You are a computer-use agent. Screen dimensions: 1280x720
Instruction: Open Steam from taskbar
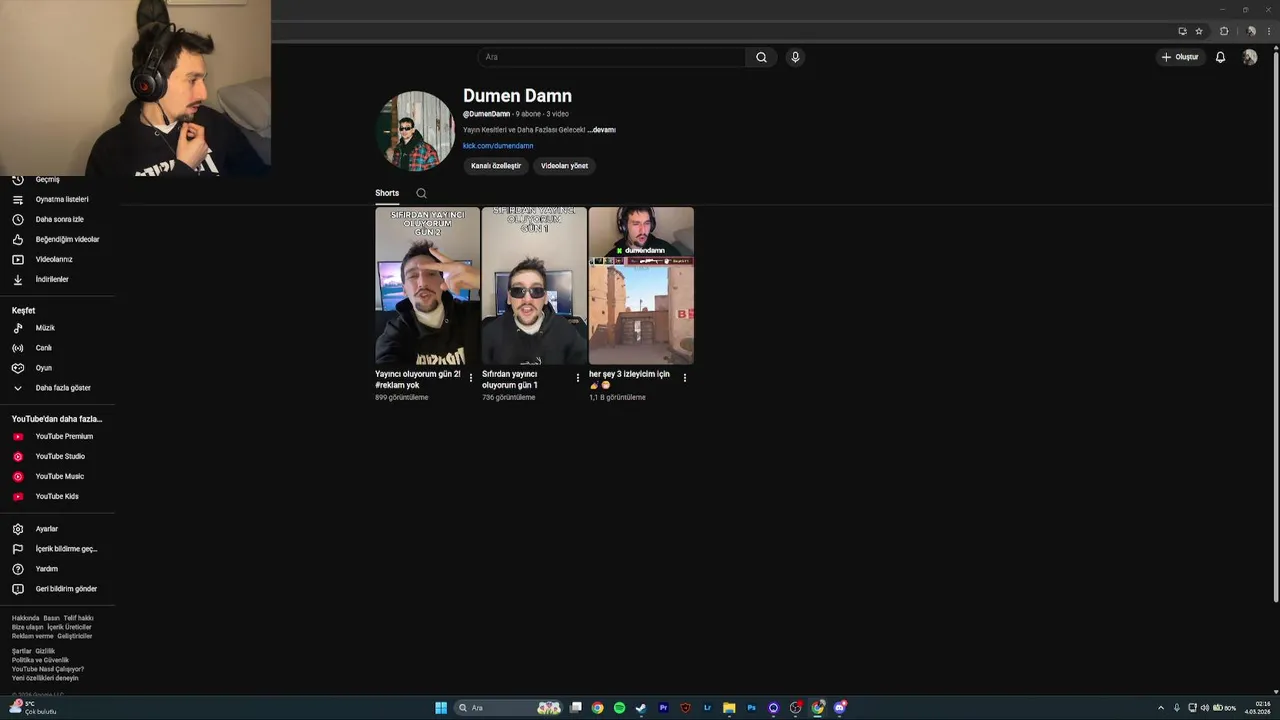tap(641, 708)
